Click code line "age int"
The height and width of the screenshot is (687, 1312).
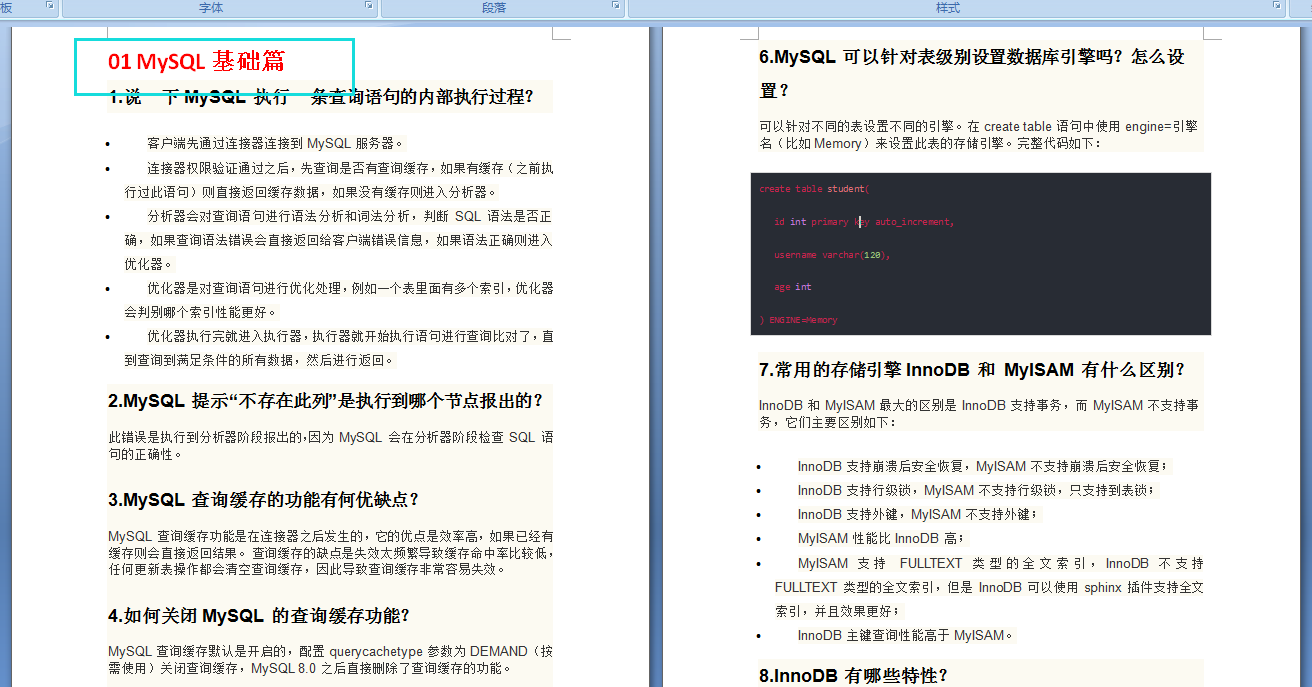coord(793,287)
